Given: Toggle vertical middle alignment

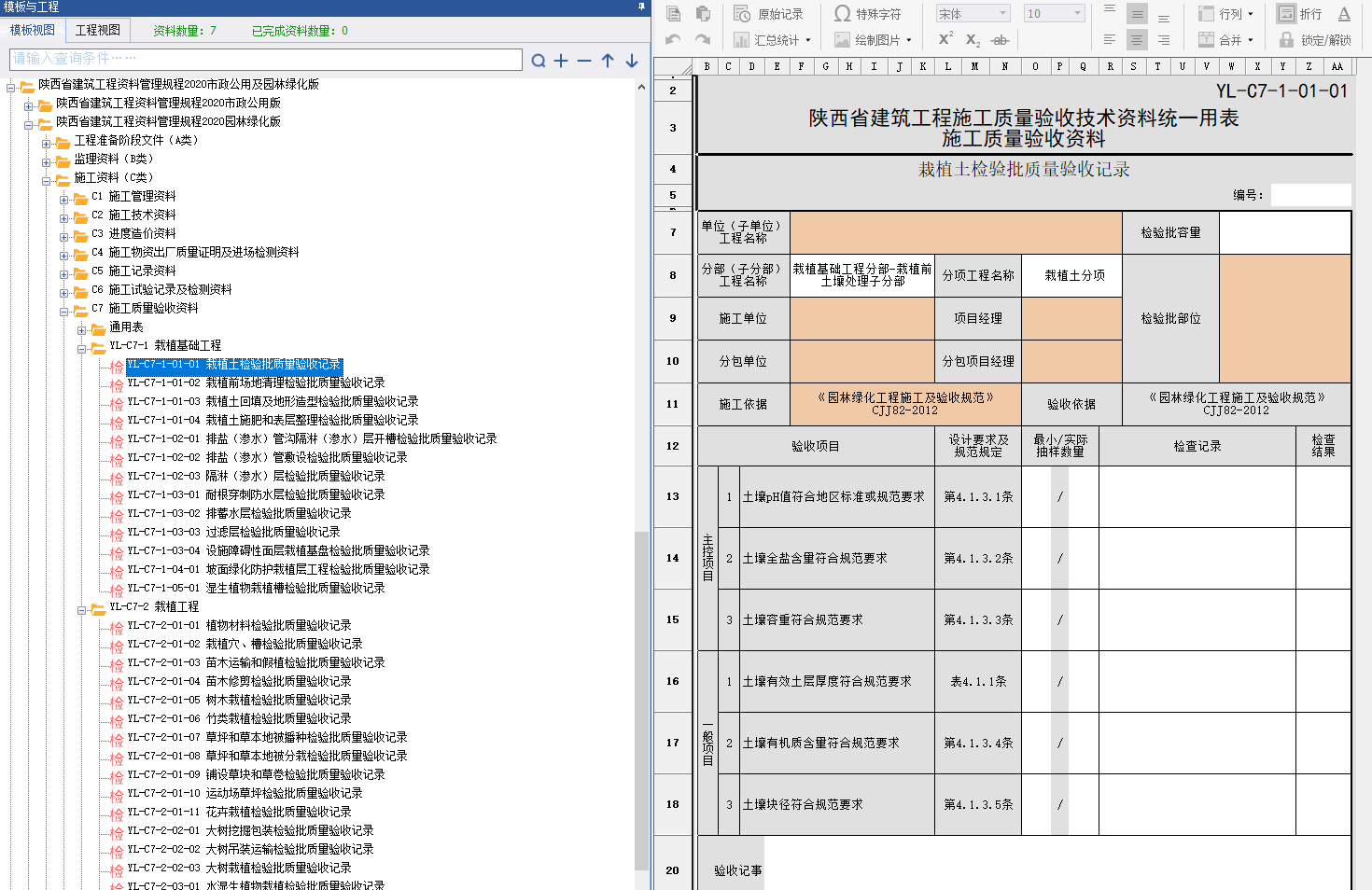Looking at the screenshot, I should (1137, 13).
